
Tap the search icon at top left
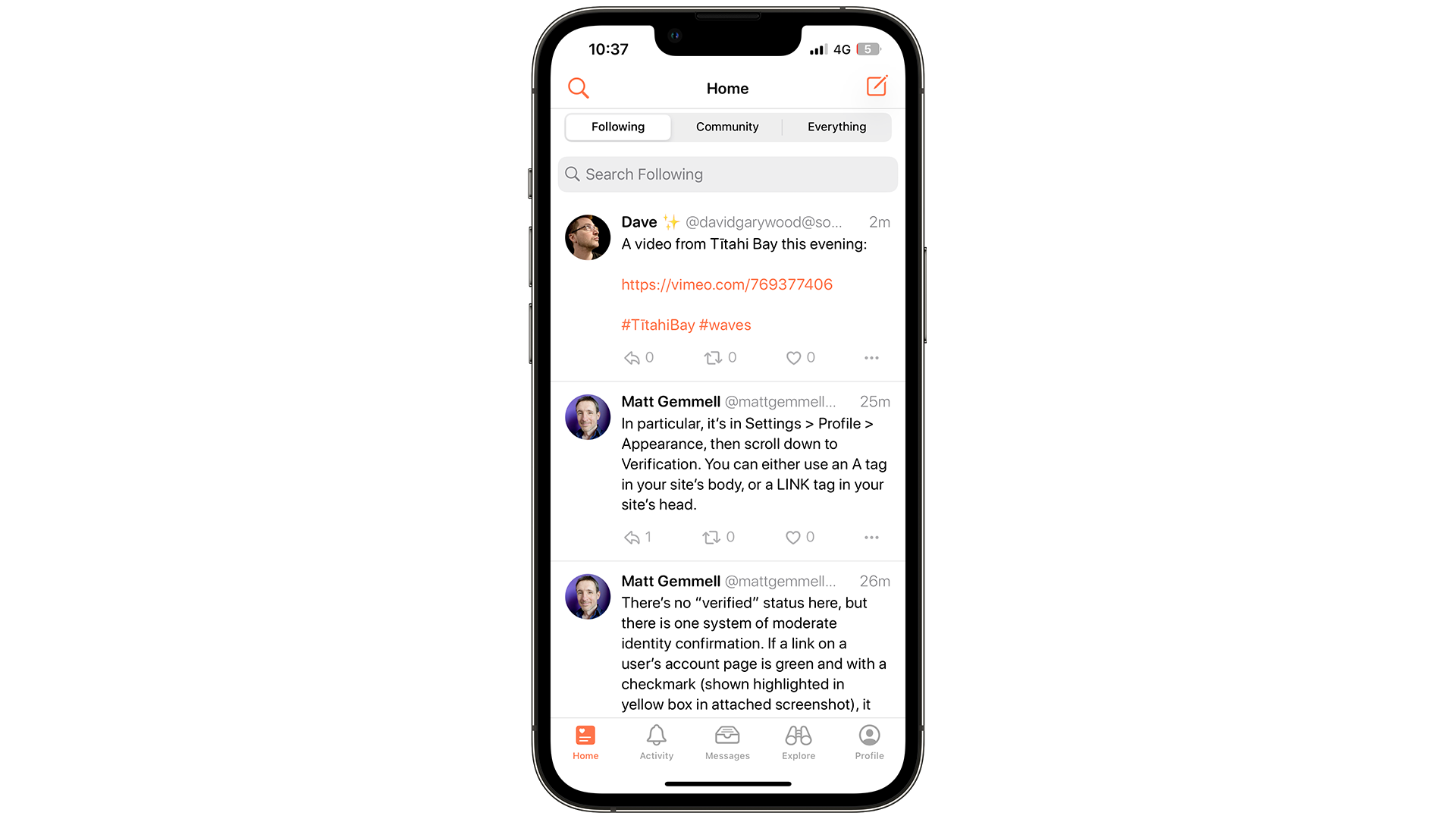click(578, 88)
